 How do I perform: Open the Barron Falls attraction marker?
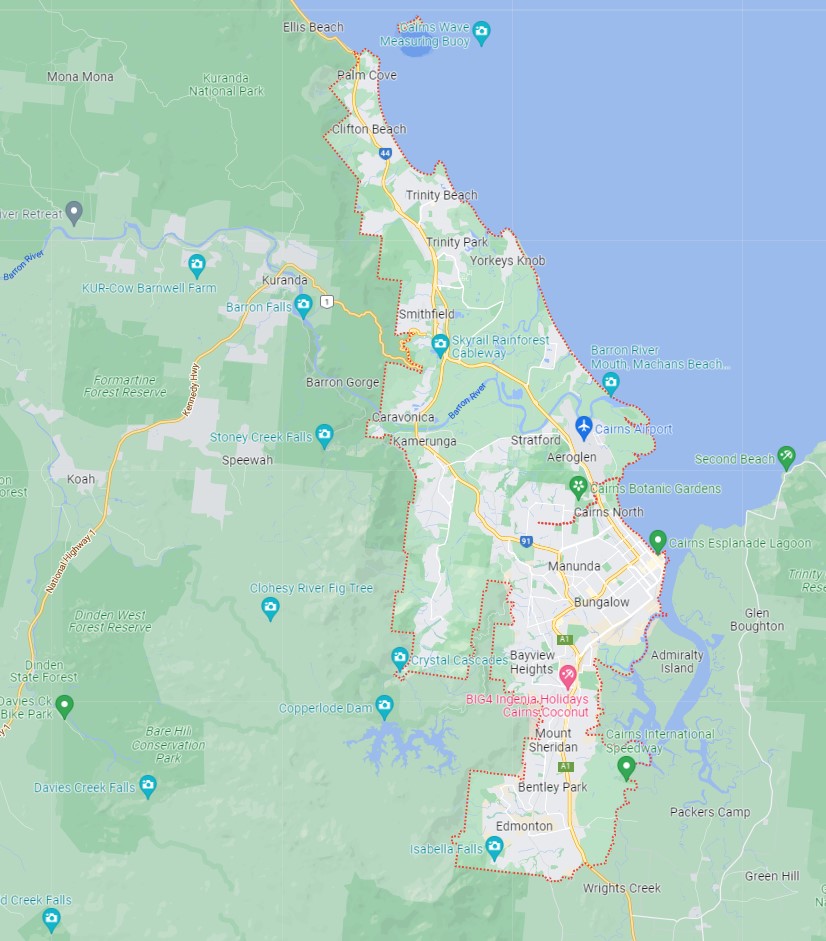click(x=303, y=305)
